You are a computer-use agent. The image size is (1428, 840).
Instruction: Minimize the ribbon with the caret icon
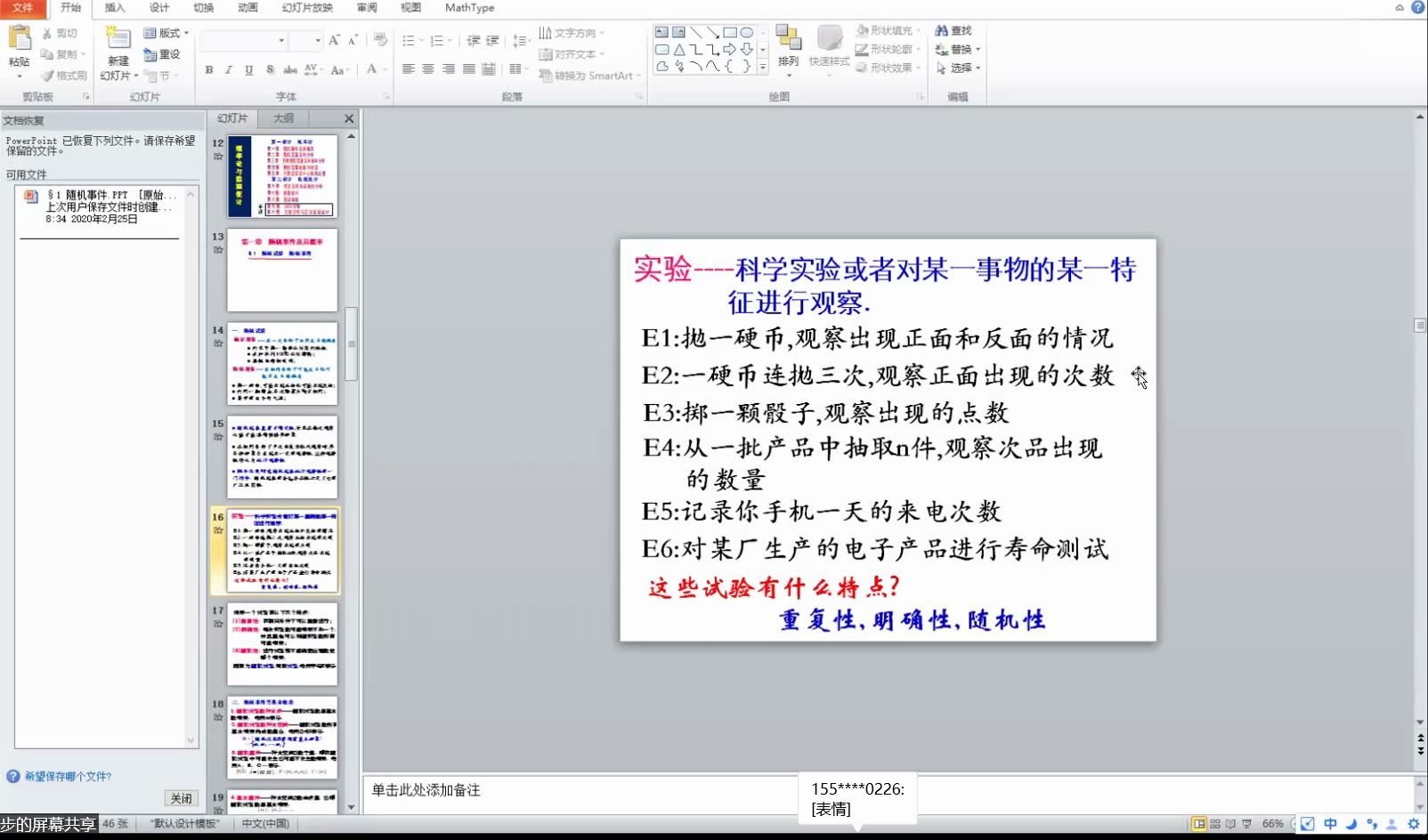click(x=1400, y=7)
